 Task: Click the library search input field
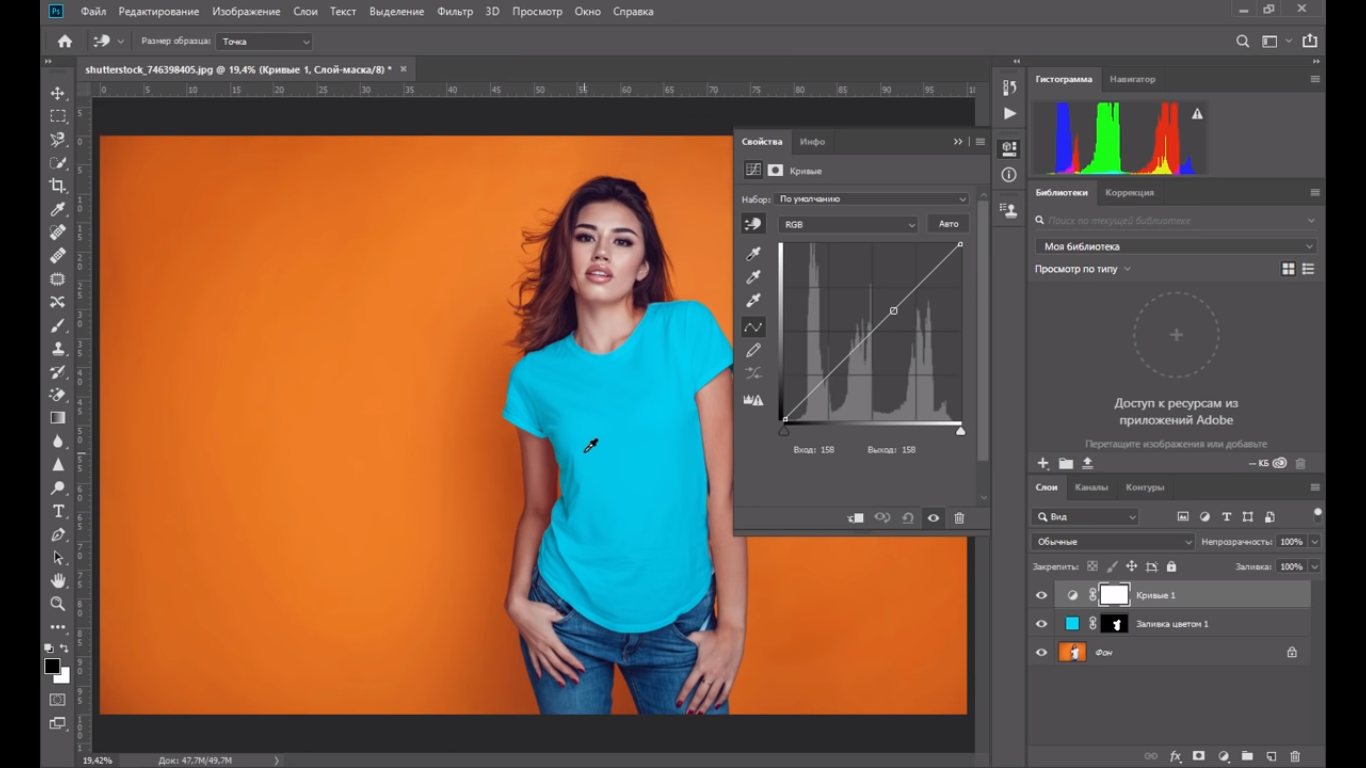(1176, 220)
